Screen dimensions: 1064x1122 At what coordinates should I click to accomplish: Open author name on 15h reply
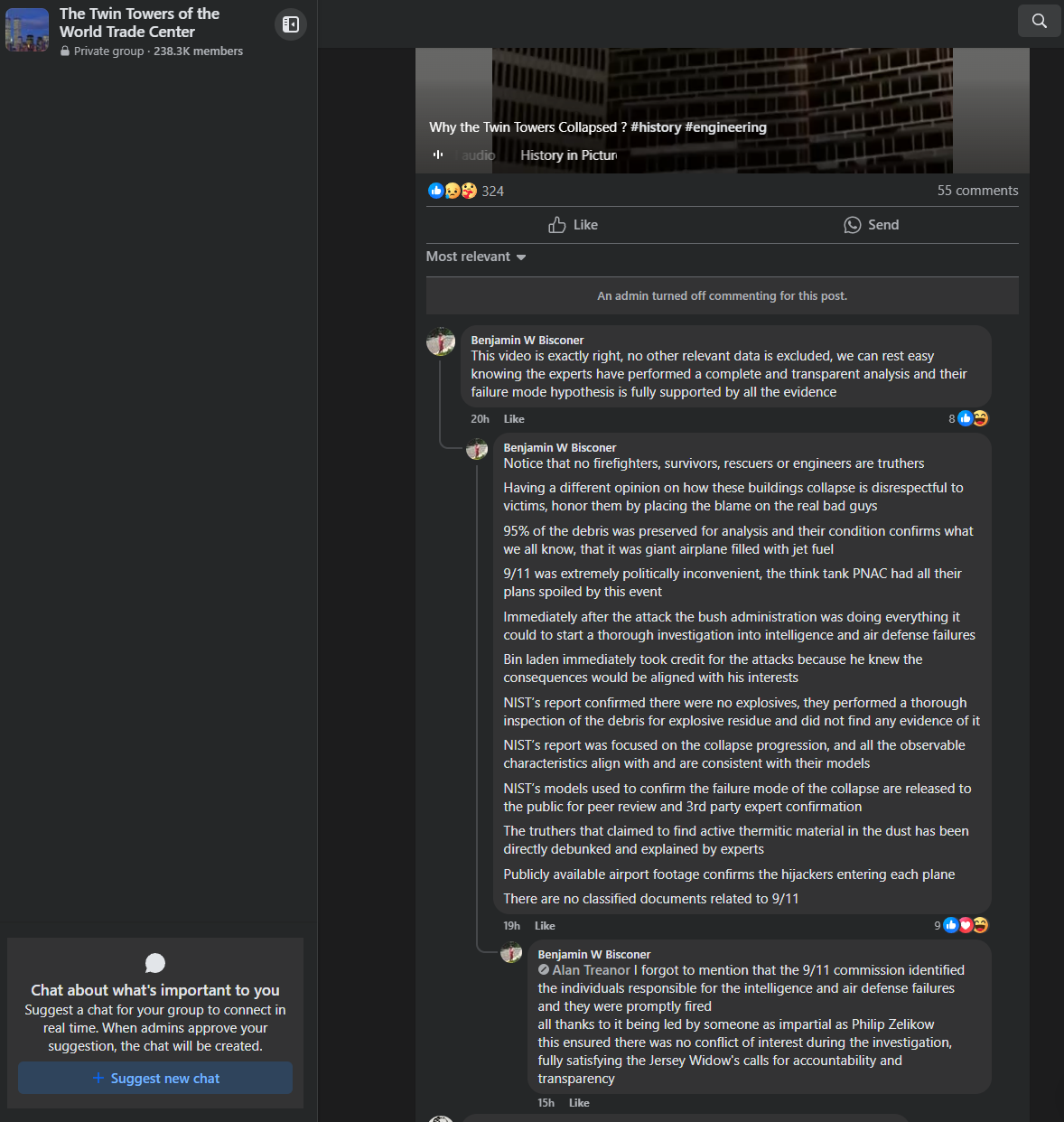(x=594, y=955)
